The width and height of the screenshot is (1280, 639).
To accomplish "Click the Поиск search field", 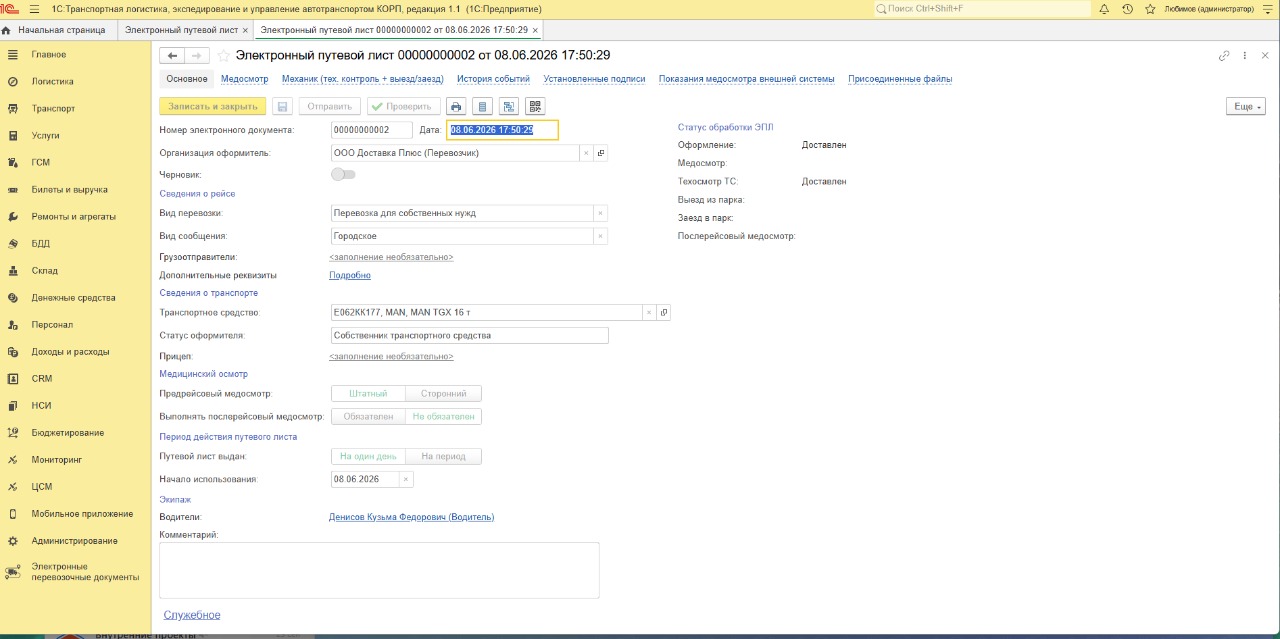I will tap(982, 8).
